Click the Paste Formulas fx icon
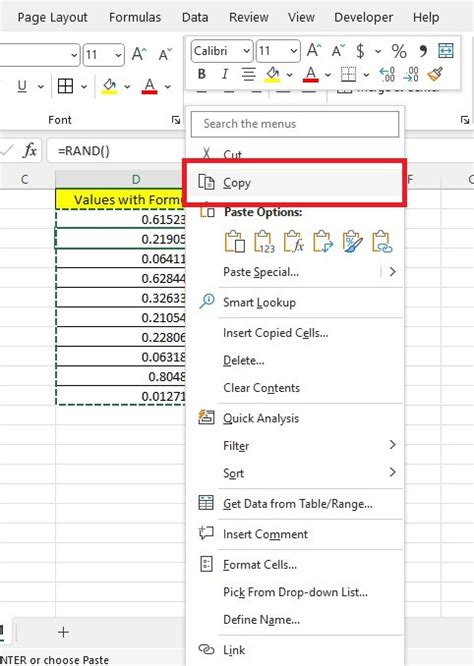Screen dimensions: 474x666 (x=293, y=242)
